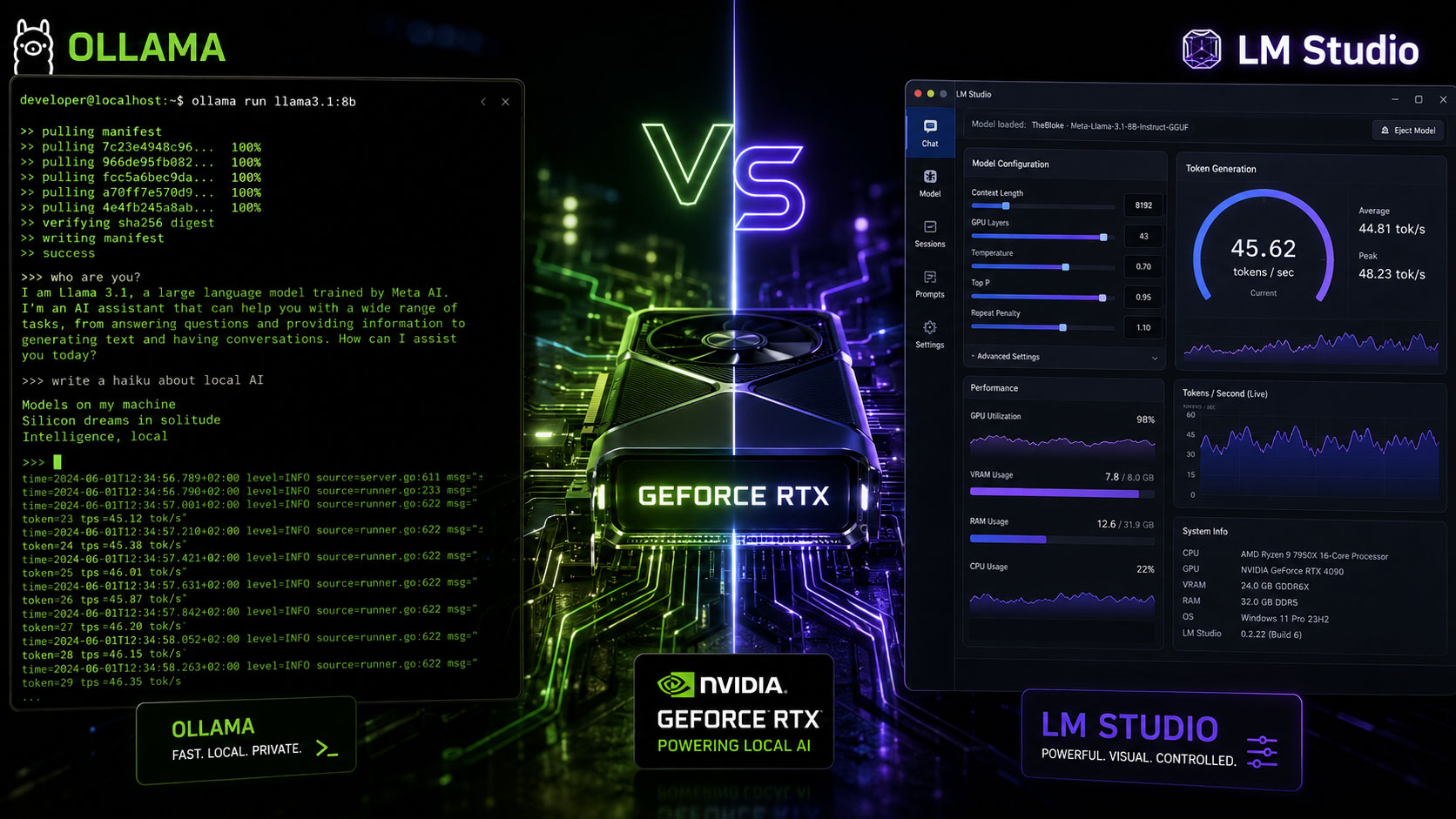Screen dimensions: 1456x819
Task: Click log line 'token=29 tps=46.35 tok/s'
Action: [102, 682]
